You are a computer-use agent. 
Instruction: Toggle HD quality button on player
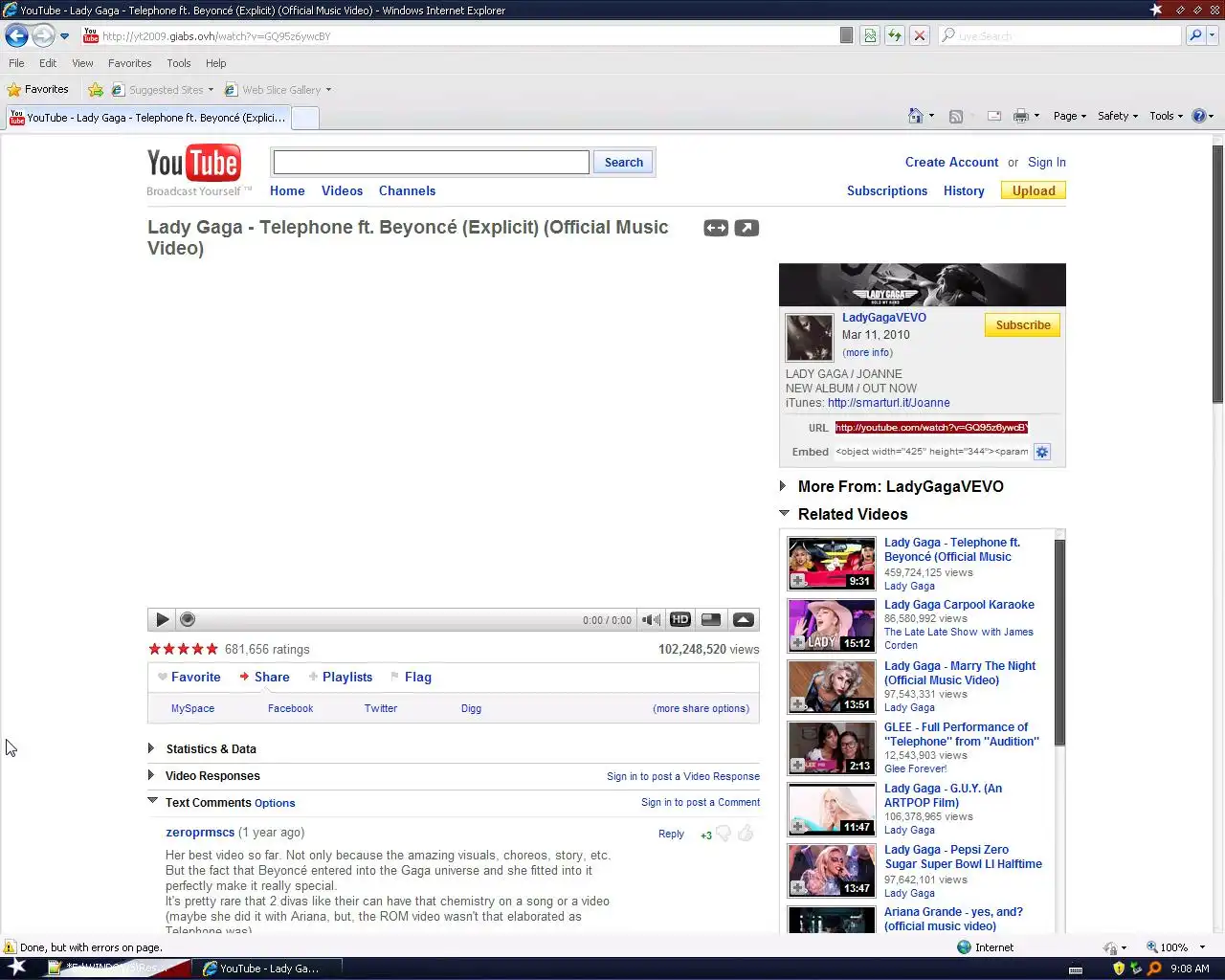[x=680, y=619]
